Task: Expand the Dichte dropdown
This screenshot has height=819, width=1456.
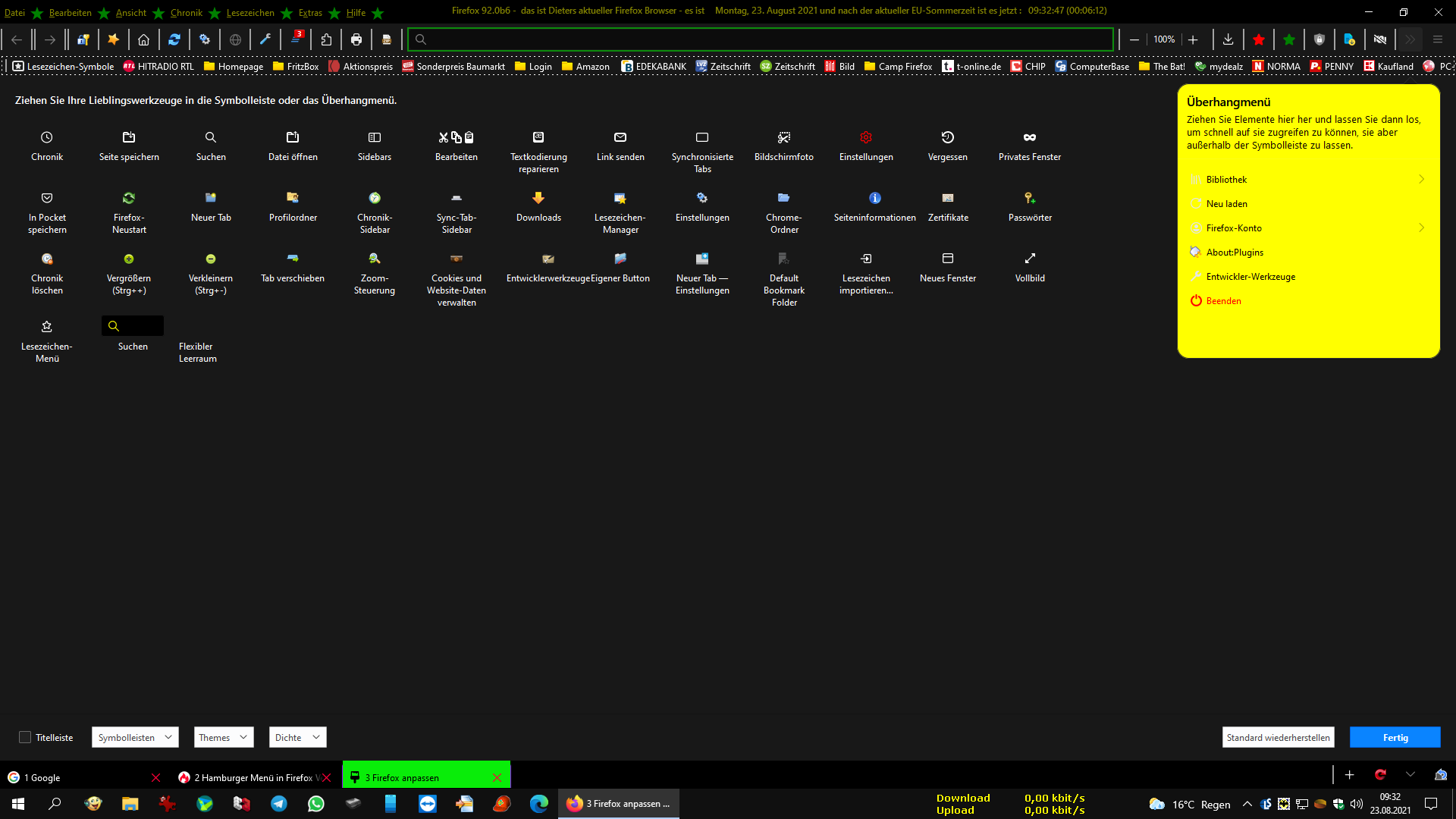Action: [x=297, y=737]
